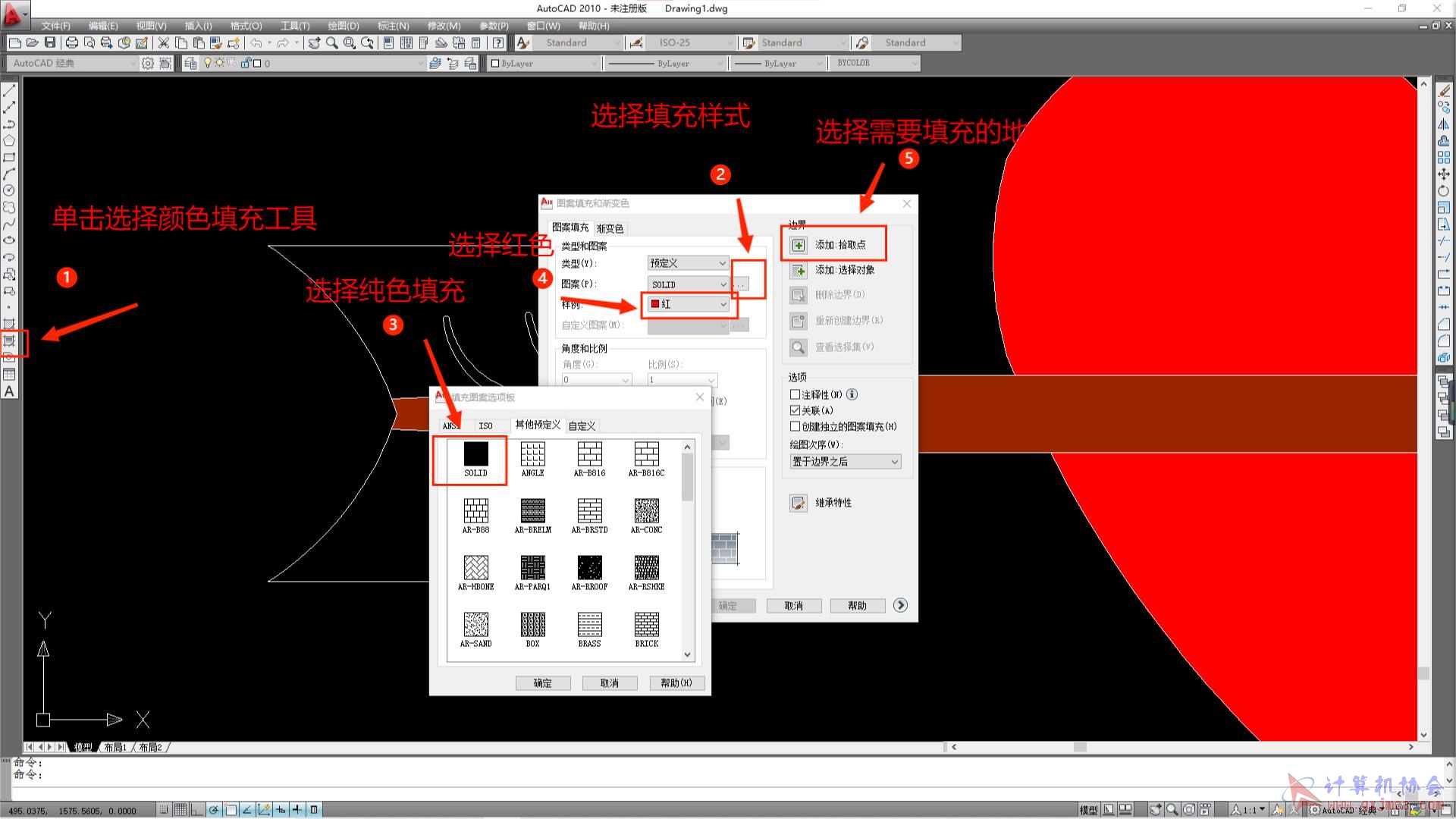Select the Spline curve tool
The image size is (1456, 819).
(x=9, y=224)
